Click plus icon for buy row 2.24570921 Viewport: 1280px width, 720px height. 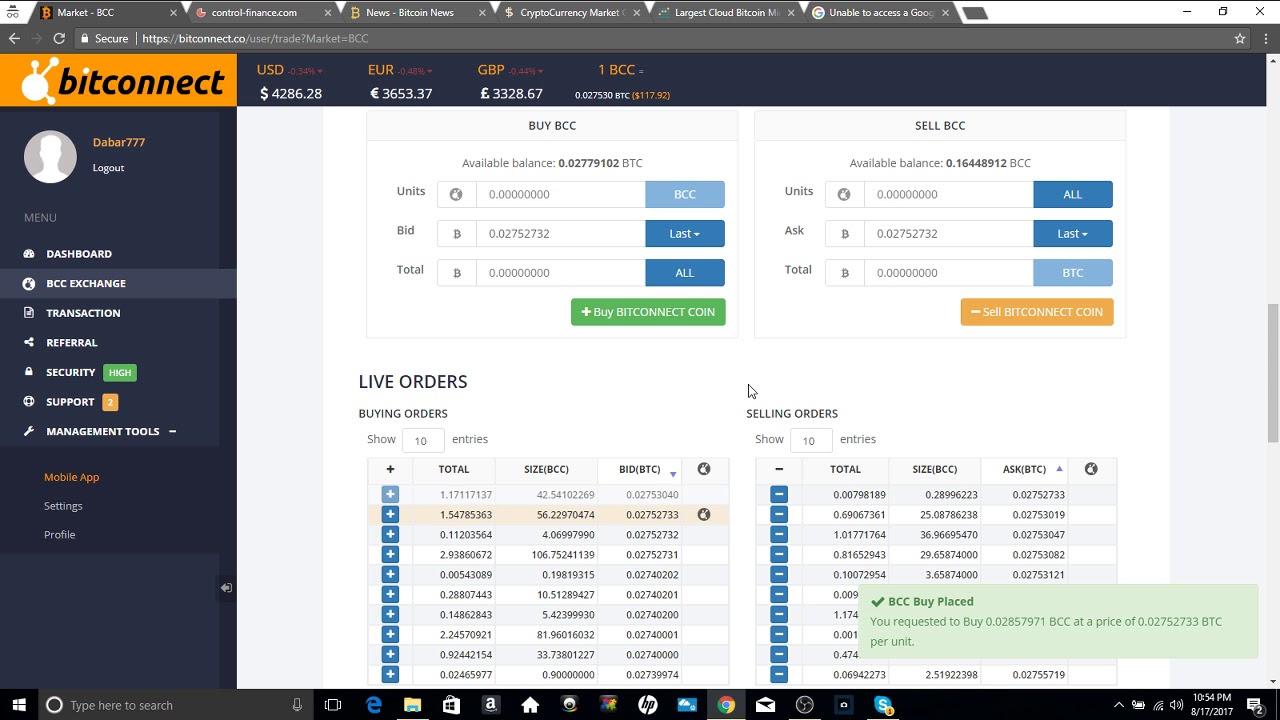click(390, 634)
